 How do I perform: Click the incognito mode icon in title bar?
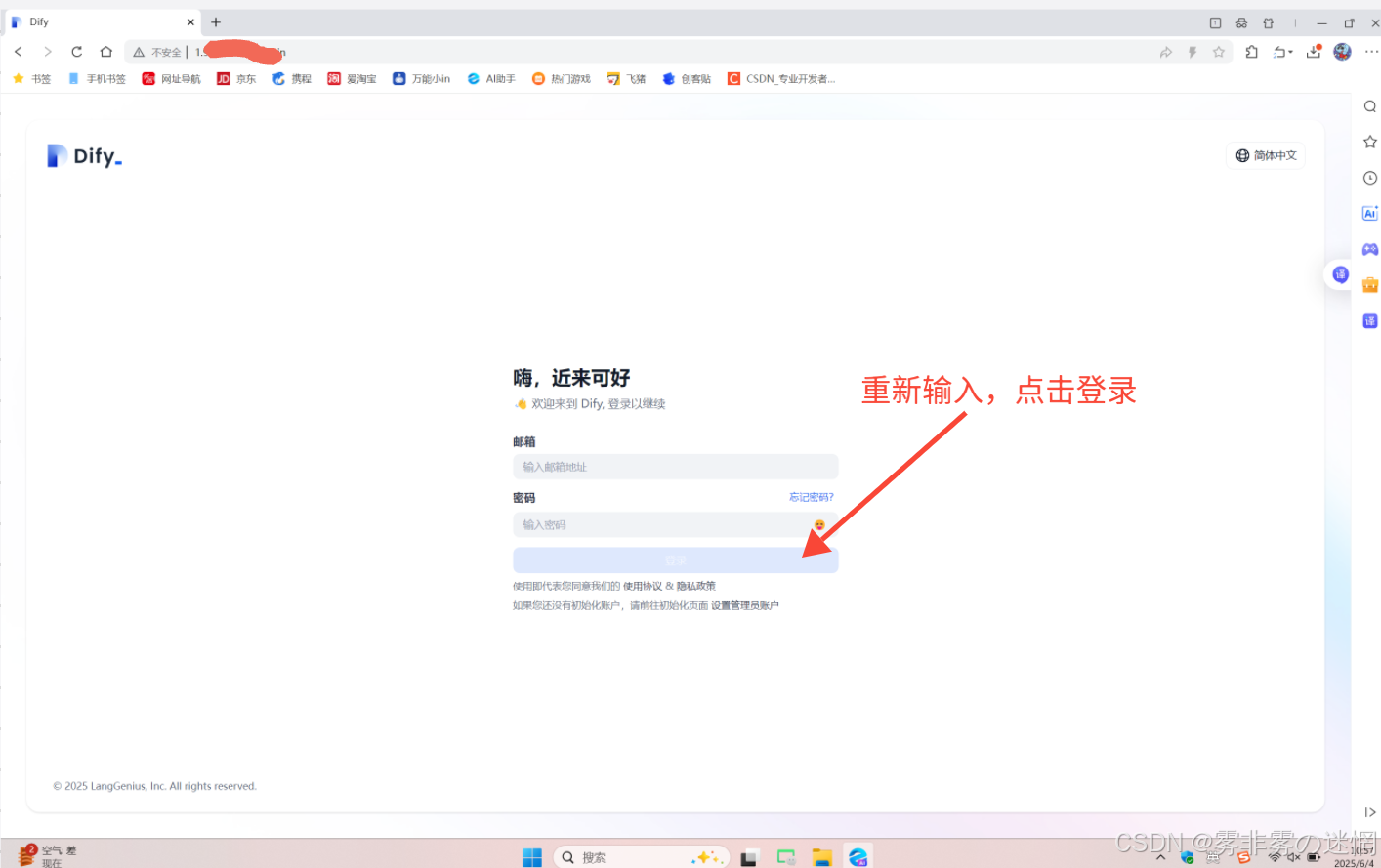(x=1241, y=22)
